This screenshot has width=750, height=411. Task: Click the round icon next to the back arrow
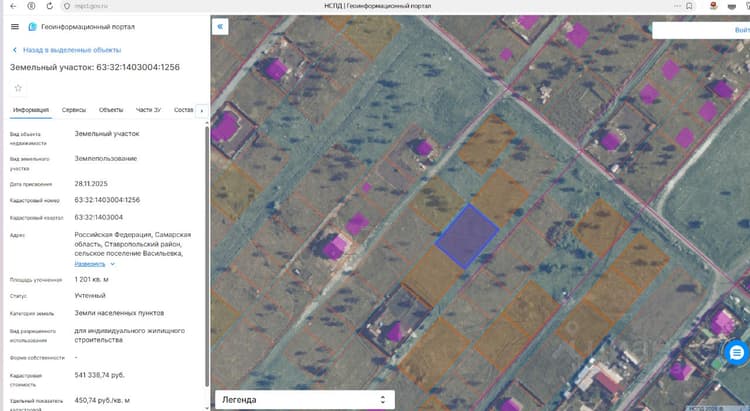pyautogui.click(x=31, y=6)
